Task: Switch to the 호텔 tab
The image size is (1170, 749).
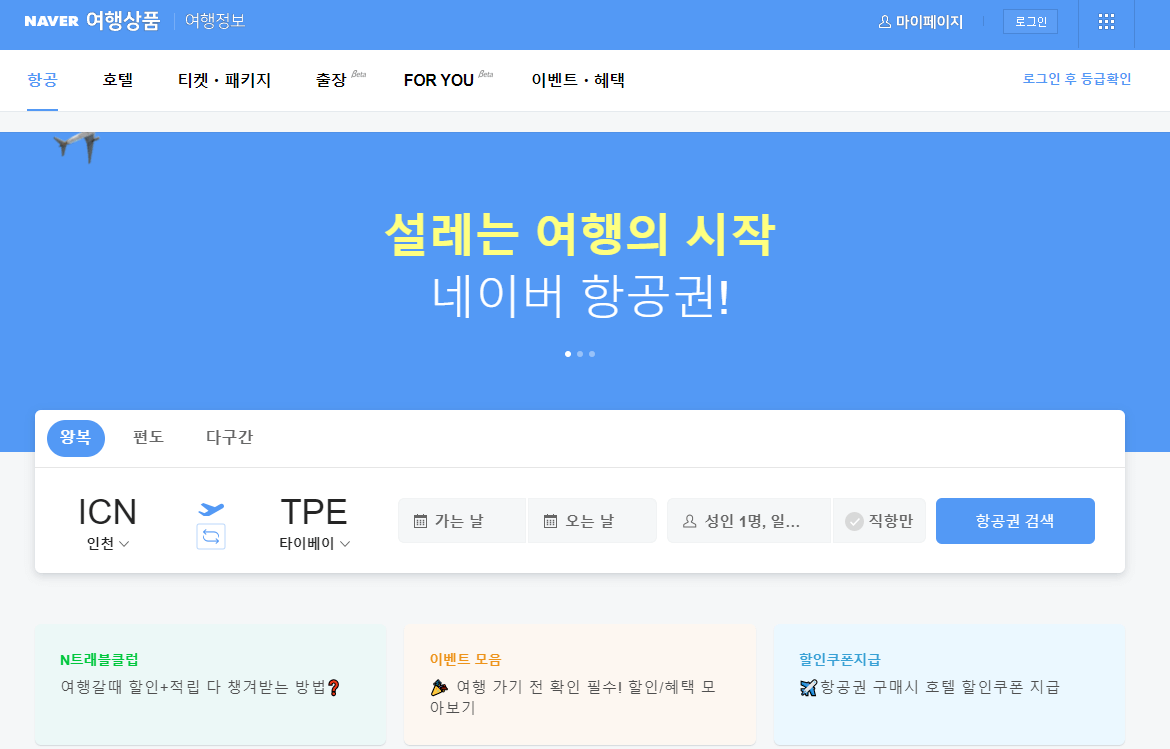Action: [x=117, y=80]
